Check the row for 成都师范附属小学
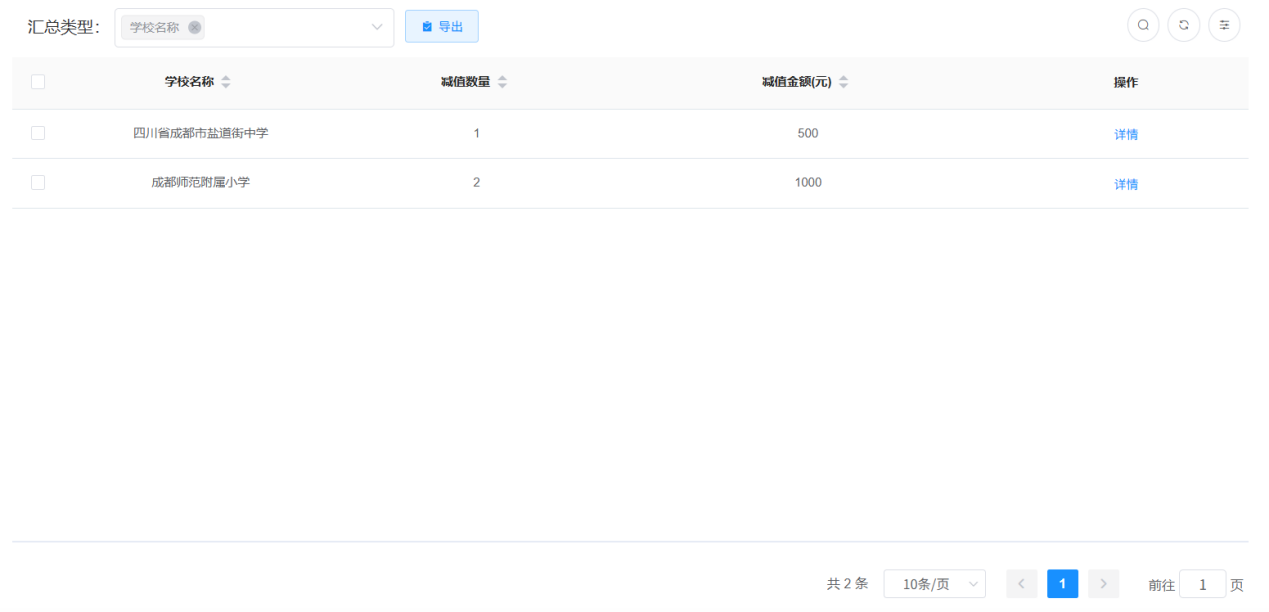 [38, 182]
